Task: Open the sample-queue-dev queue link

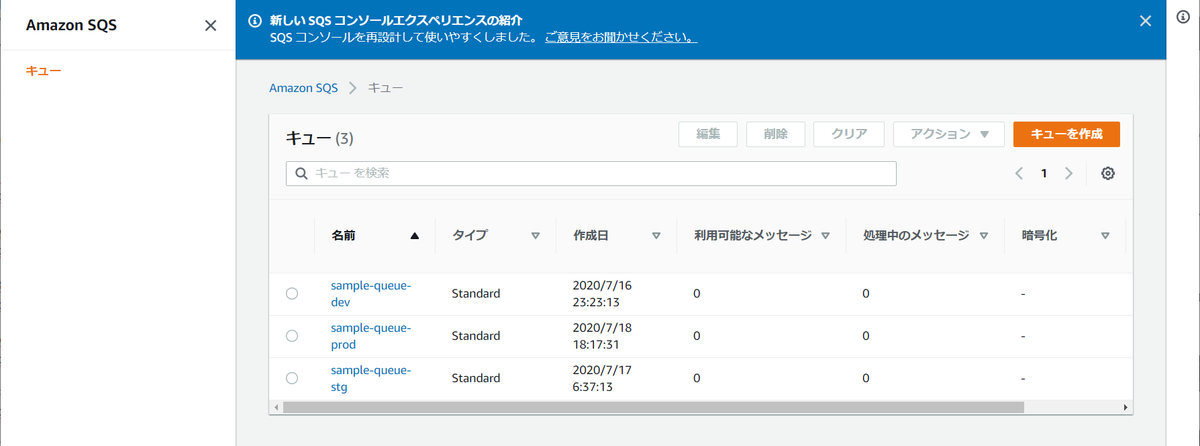Action: [x=371, y=294]
